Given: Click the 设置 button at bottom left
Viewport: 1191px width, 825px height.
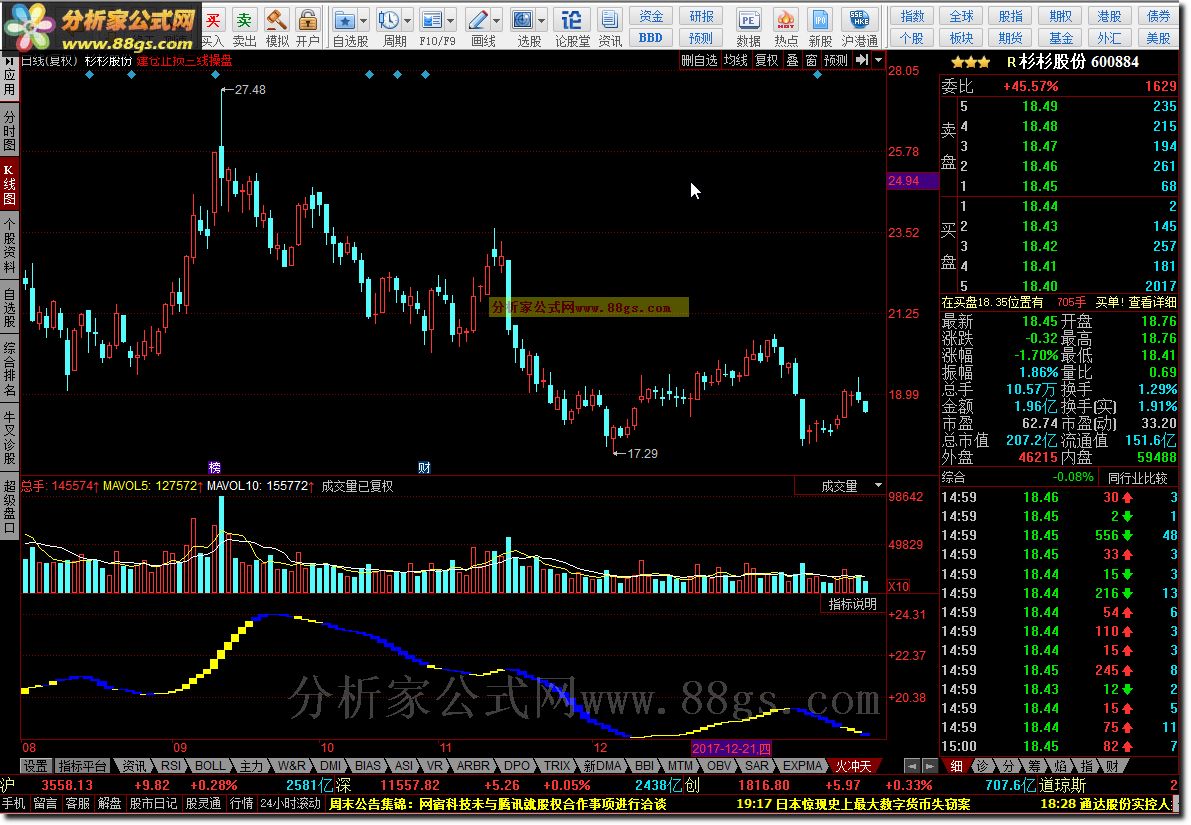Looking at the screenshot, I should [x=35, y=767].
